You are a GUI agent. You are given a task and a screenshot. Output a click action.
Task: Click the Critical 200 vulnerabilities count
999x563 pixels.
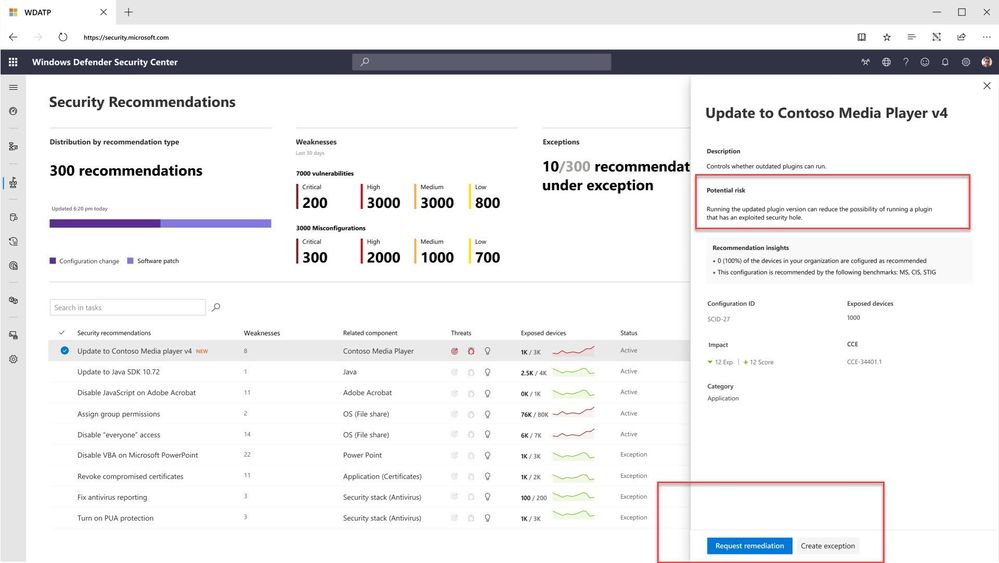pos(315,203)
